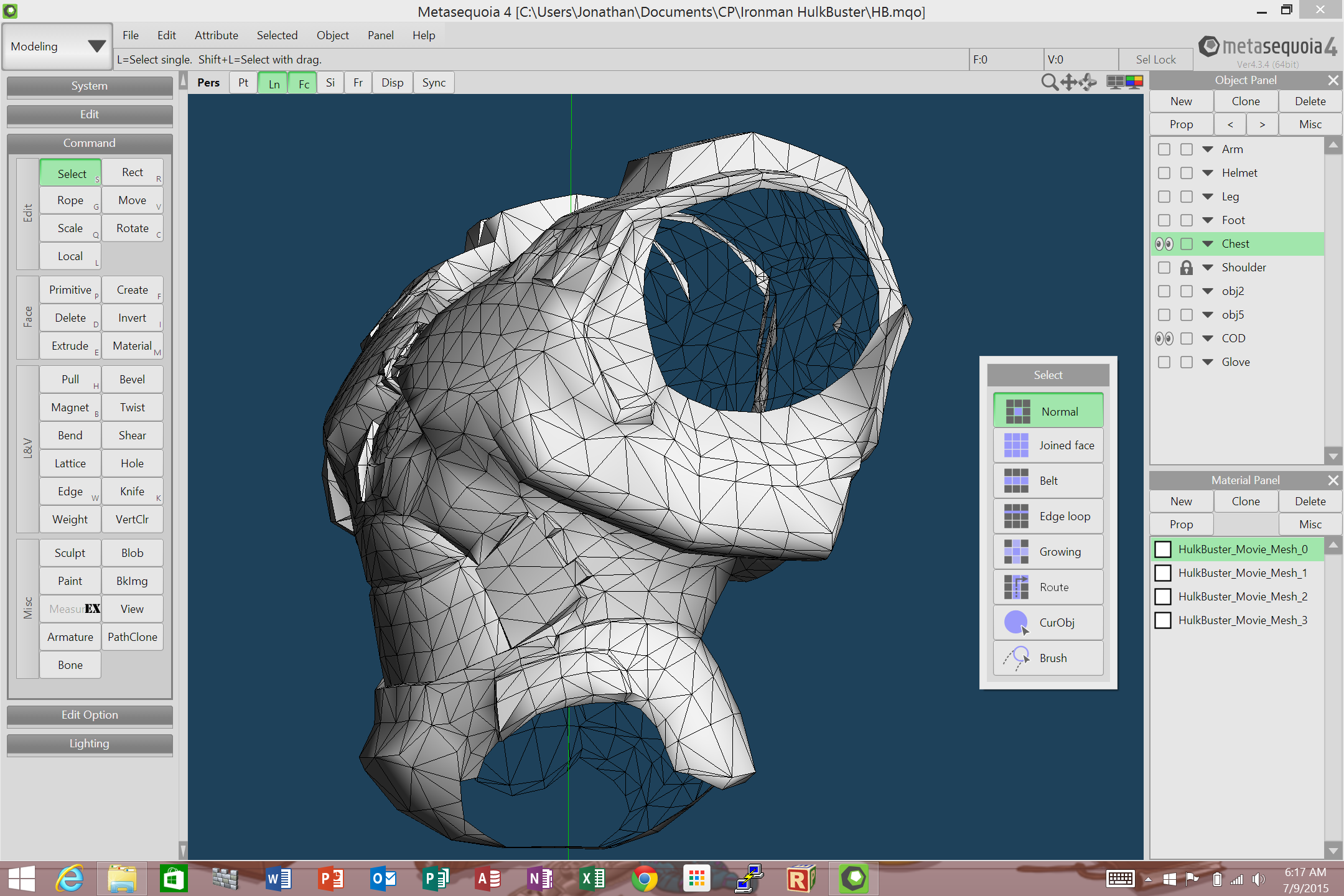Image resolution: width=1344 pixels, height=896 pixels.
Task: Select Normal selection mode
Action: [x=1048, y=411]
